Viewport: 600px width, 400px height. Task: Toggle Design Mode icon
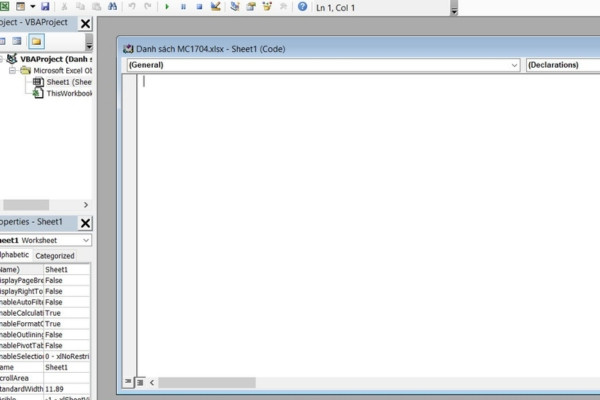[x=216, y=6]
